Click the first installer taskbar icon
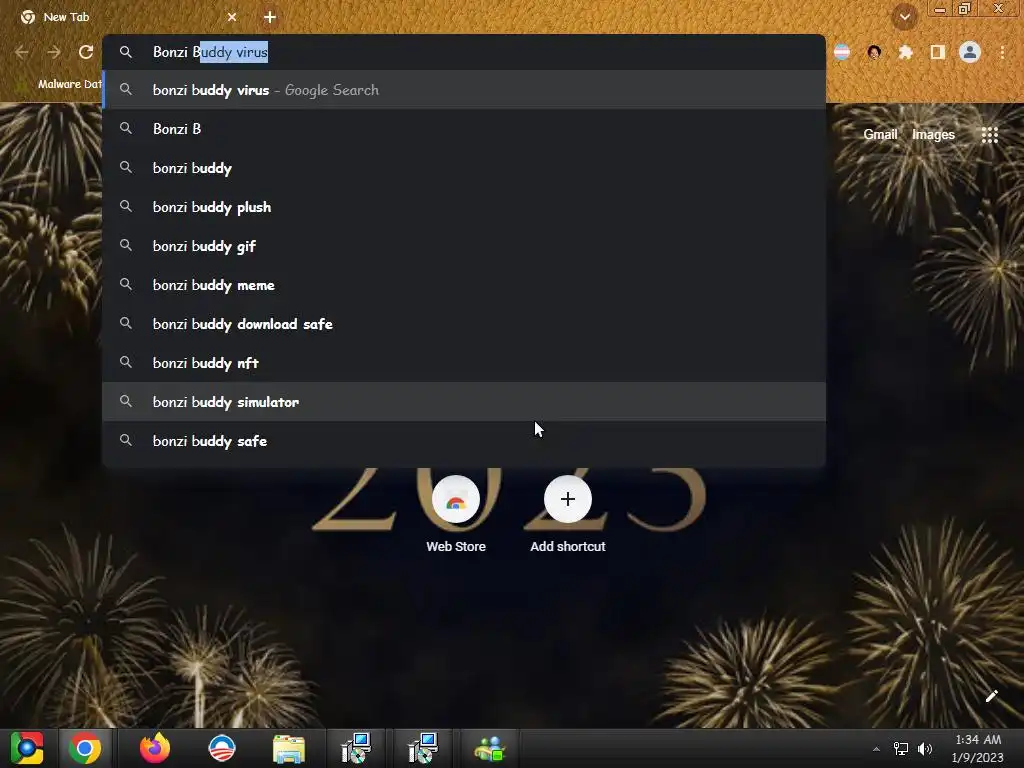1024x768 pixels. point(356,748)
